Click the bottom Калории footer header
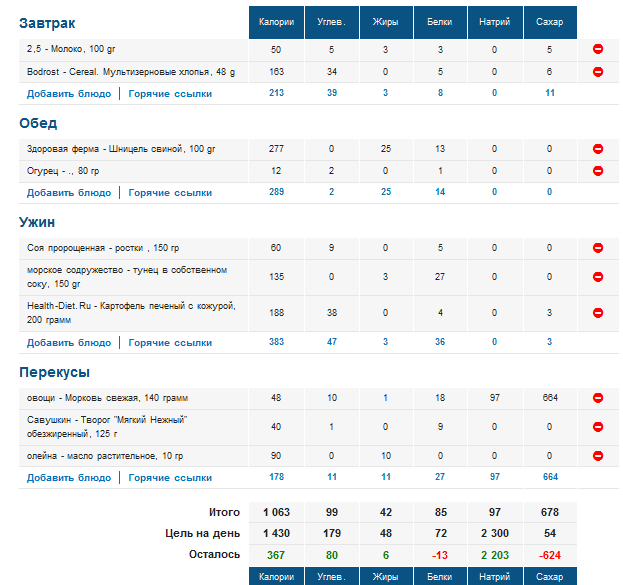Image resolution: width=623 pixels, height=585 pixels. click(x=277, y=576)
